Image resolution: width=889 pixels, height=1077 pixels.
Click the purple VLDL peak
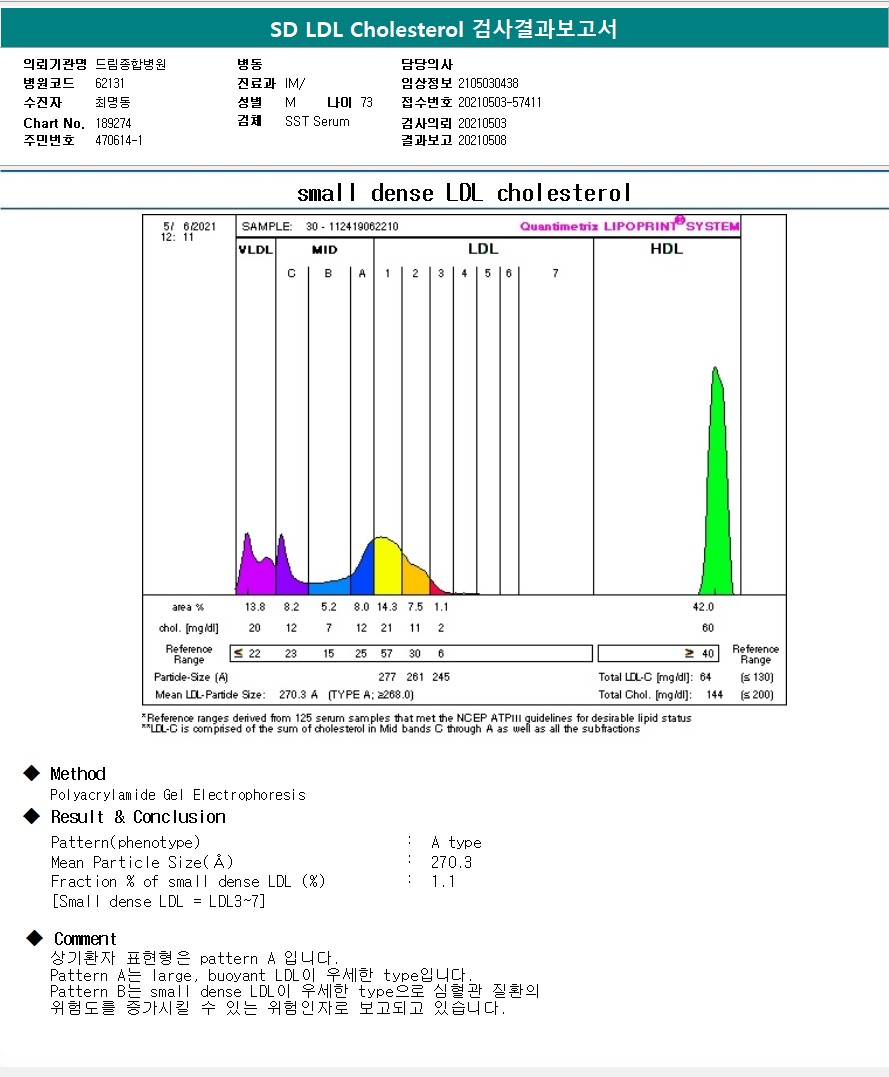(x=248, y=570)
